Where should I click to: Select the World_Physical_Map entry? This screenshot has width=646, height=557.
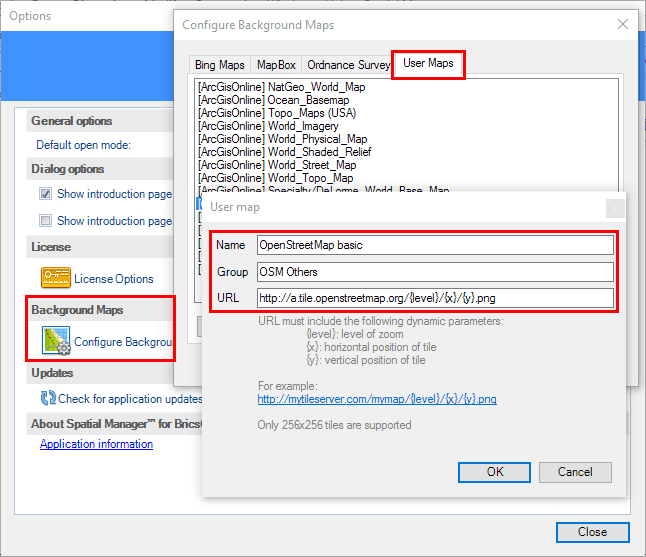282,139
